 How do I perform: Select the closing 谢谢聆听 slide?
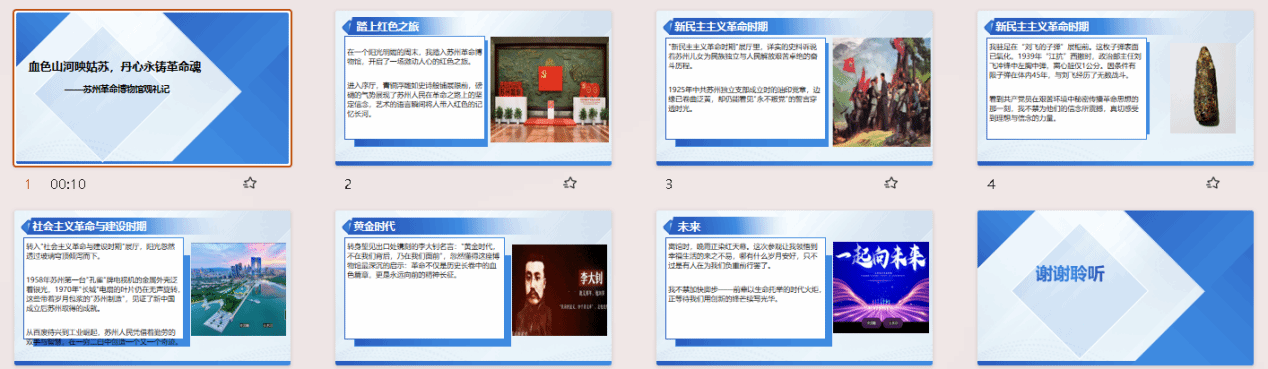pyautogui.click(x=1116, y=288)
